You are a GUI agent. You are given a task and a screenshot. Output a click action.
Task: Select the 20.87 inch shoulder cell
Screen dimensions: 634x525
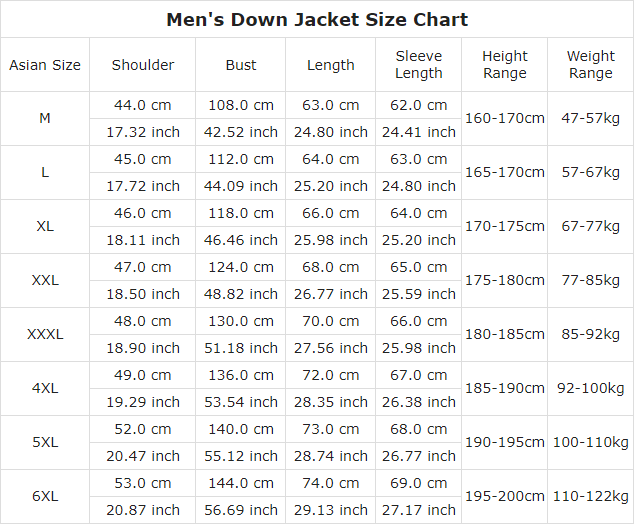pos(143,510)
